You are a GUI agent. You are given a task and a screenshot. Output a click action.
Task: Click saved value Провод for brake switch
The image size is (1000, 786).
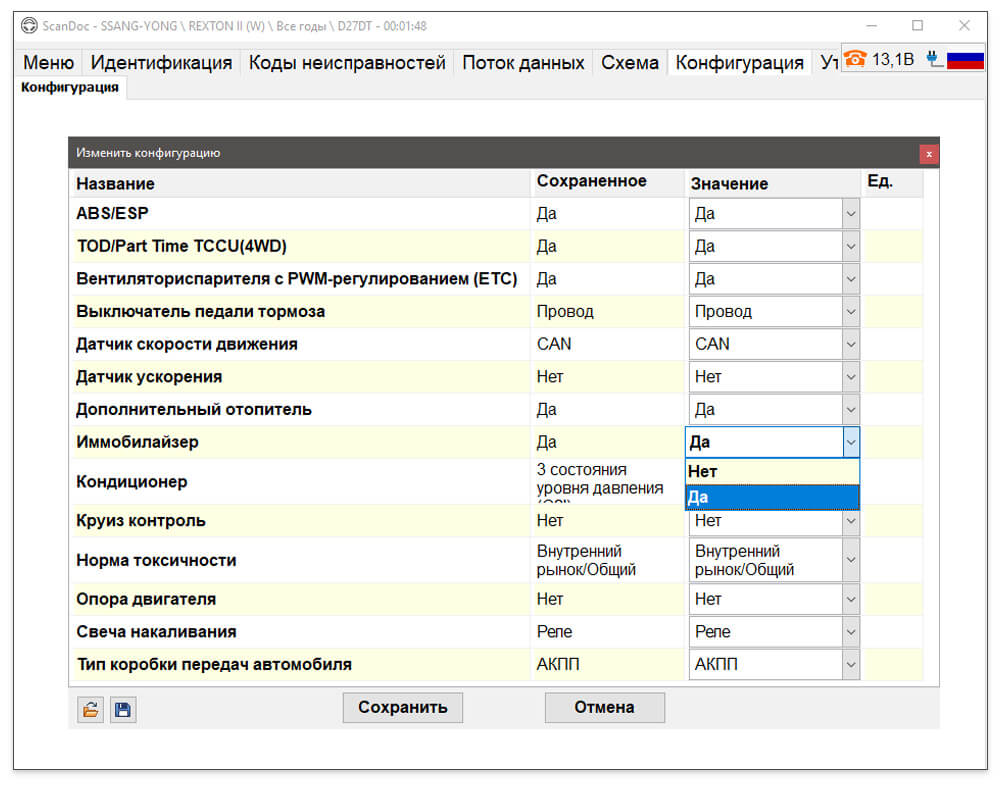pos(565,311)
